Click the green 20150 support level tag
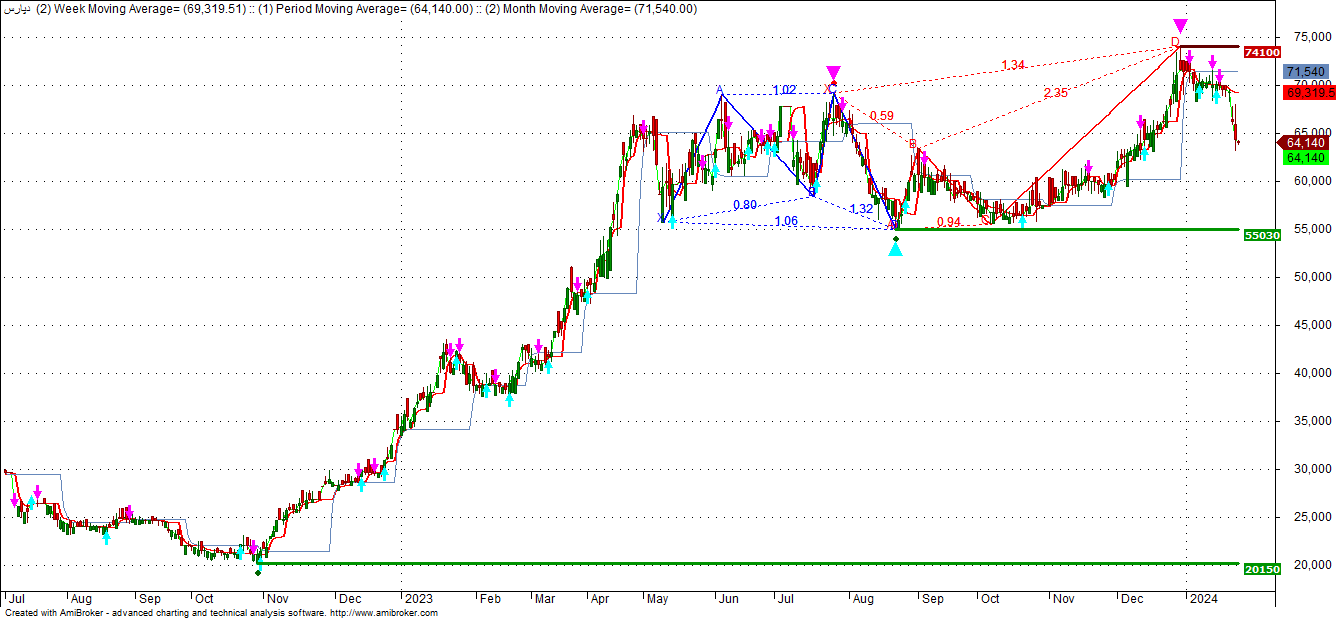The image size is (1336, 619). point(1261,568)
